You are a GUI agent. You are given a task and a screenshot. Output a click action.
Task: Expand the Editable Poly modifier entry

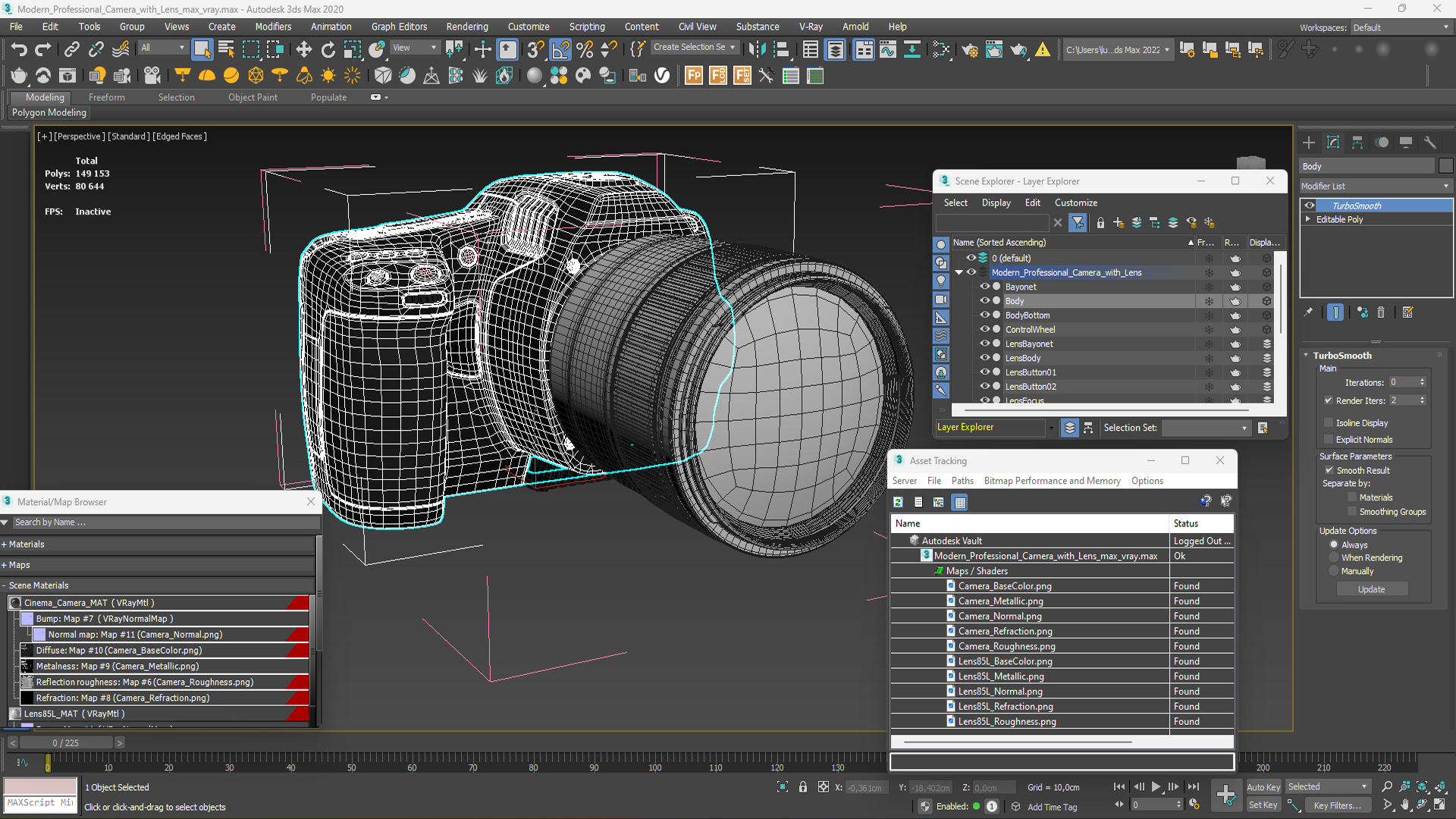(x=1308, y=219)
